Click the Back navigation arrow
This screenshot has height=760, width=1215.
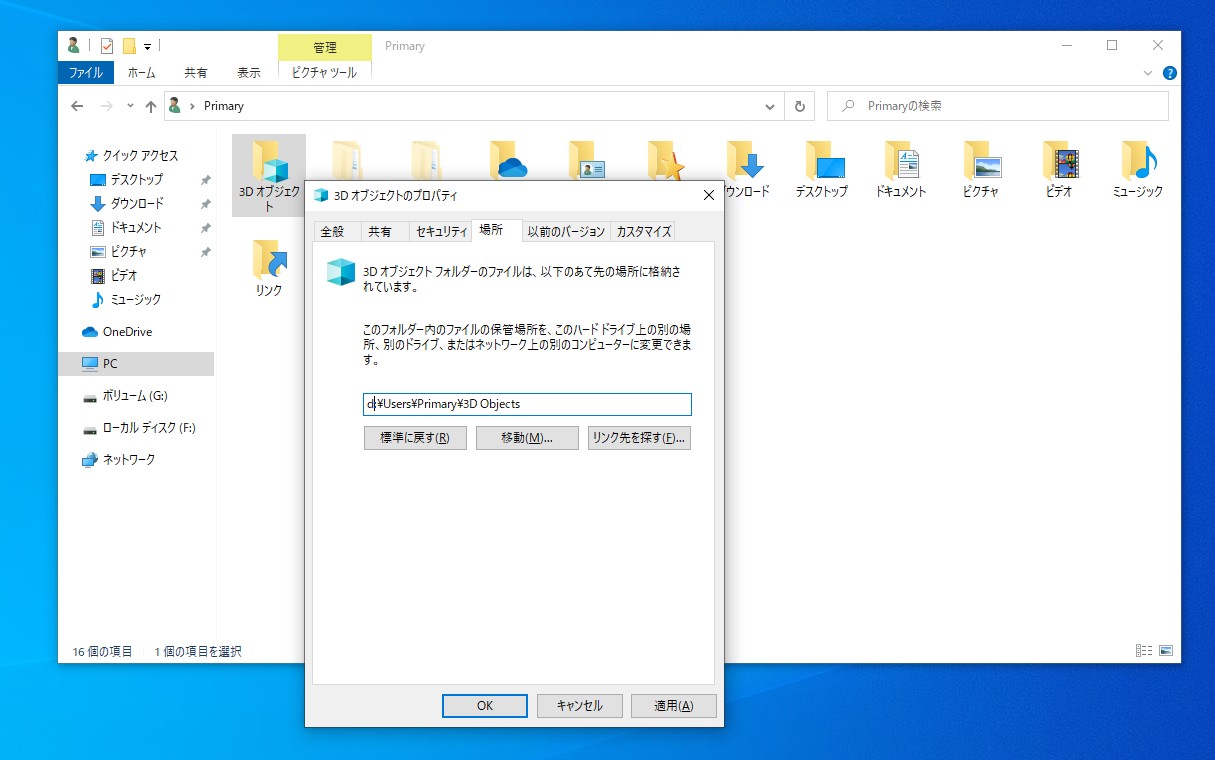tap(77, 106)
